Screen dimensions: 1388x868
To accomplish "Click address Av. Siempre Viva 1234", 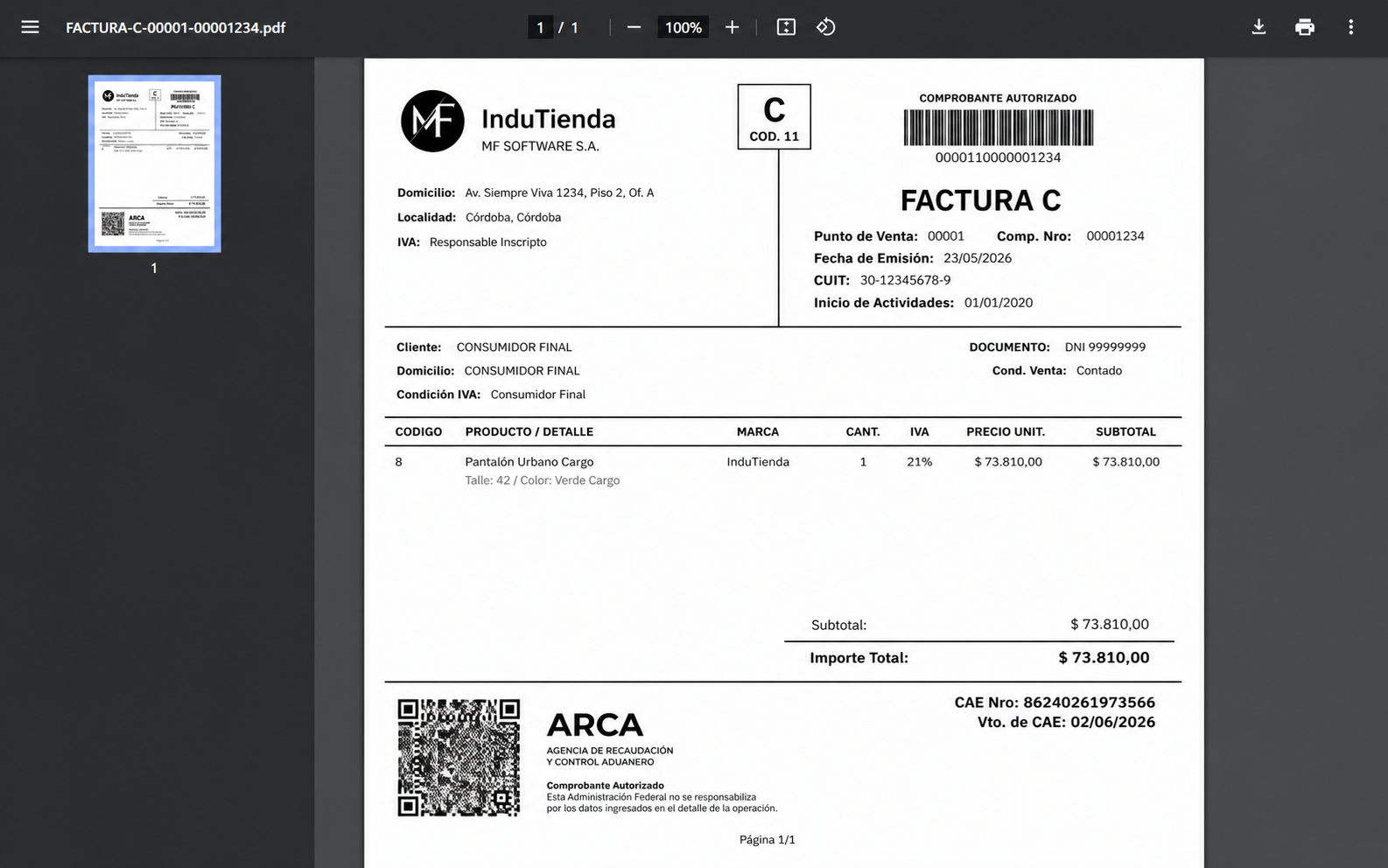I will [x=559, y=192].
